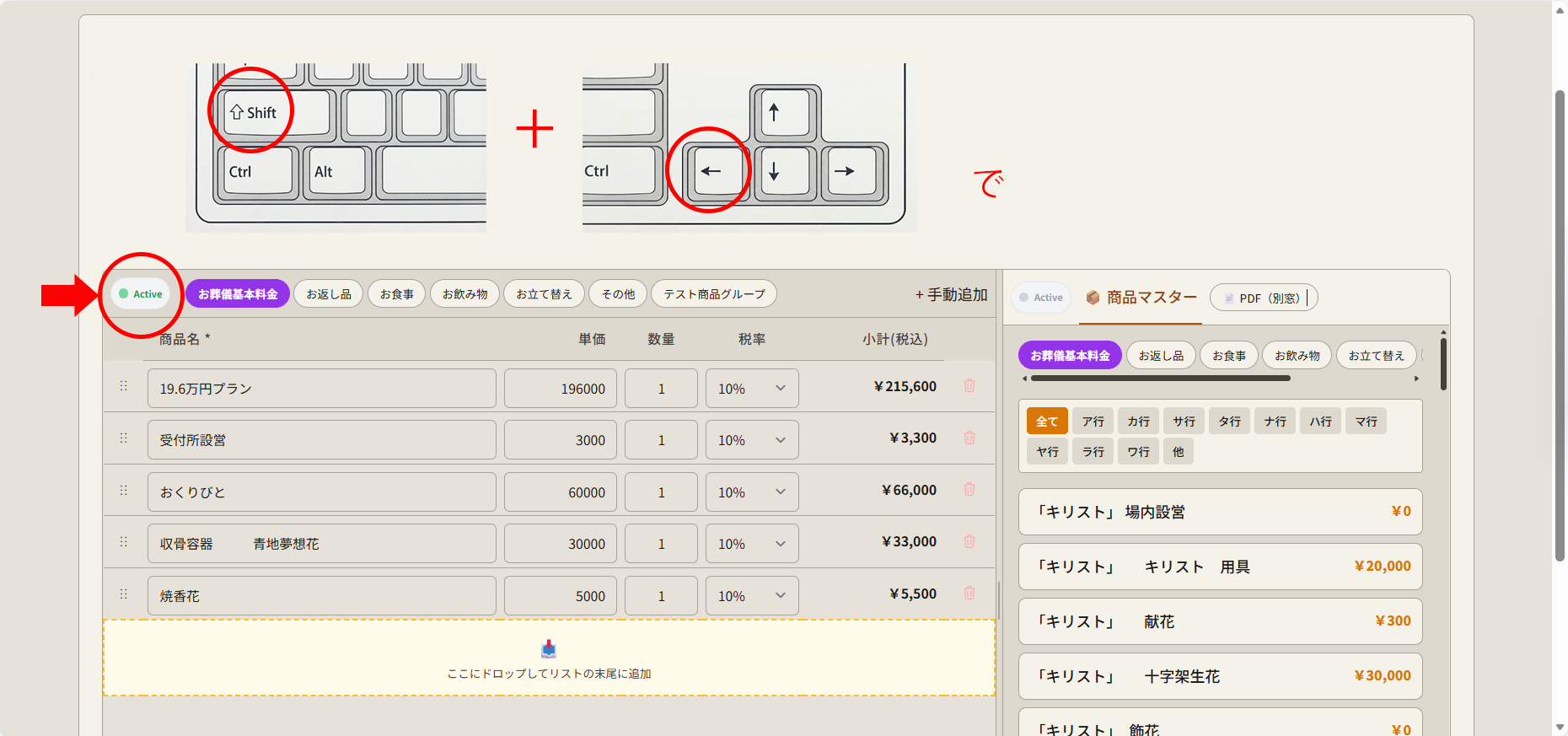
Task: Filter products by ア行
Action: [x=1093, y=421]
